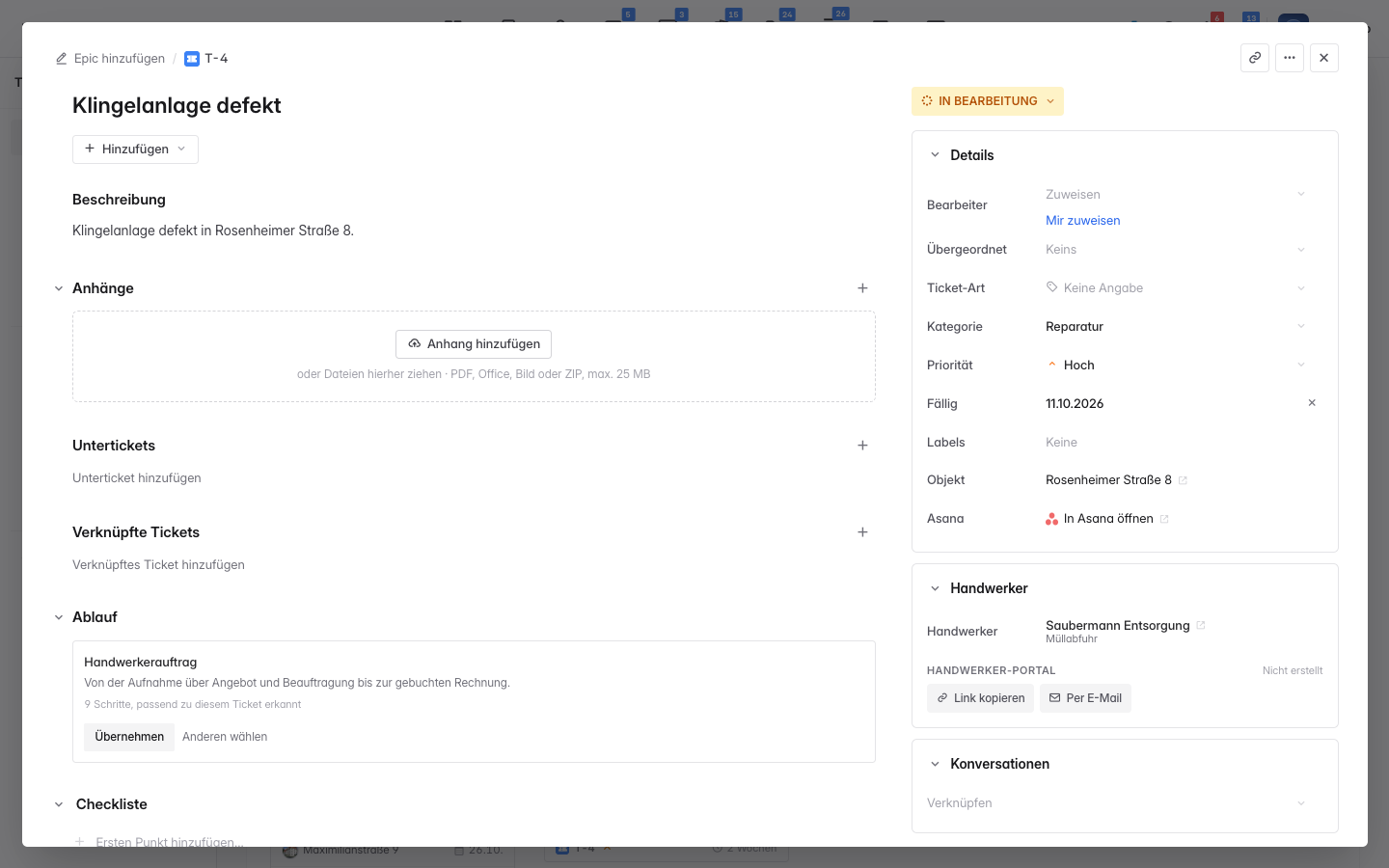Click the Fällig date 11.10.2026
Image resolution: width=1389 pixels, height=868 pixels.
click(x=1075, y=404)
